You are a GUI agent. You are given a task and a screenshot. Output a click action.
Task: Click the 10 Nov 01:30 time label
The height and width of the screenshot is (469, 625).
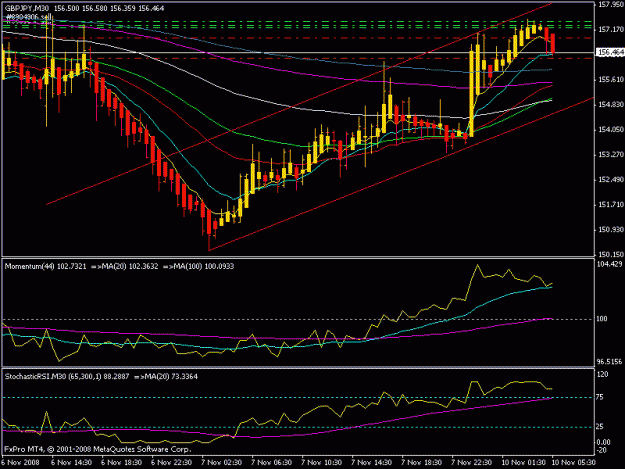(x=523, y=463)
